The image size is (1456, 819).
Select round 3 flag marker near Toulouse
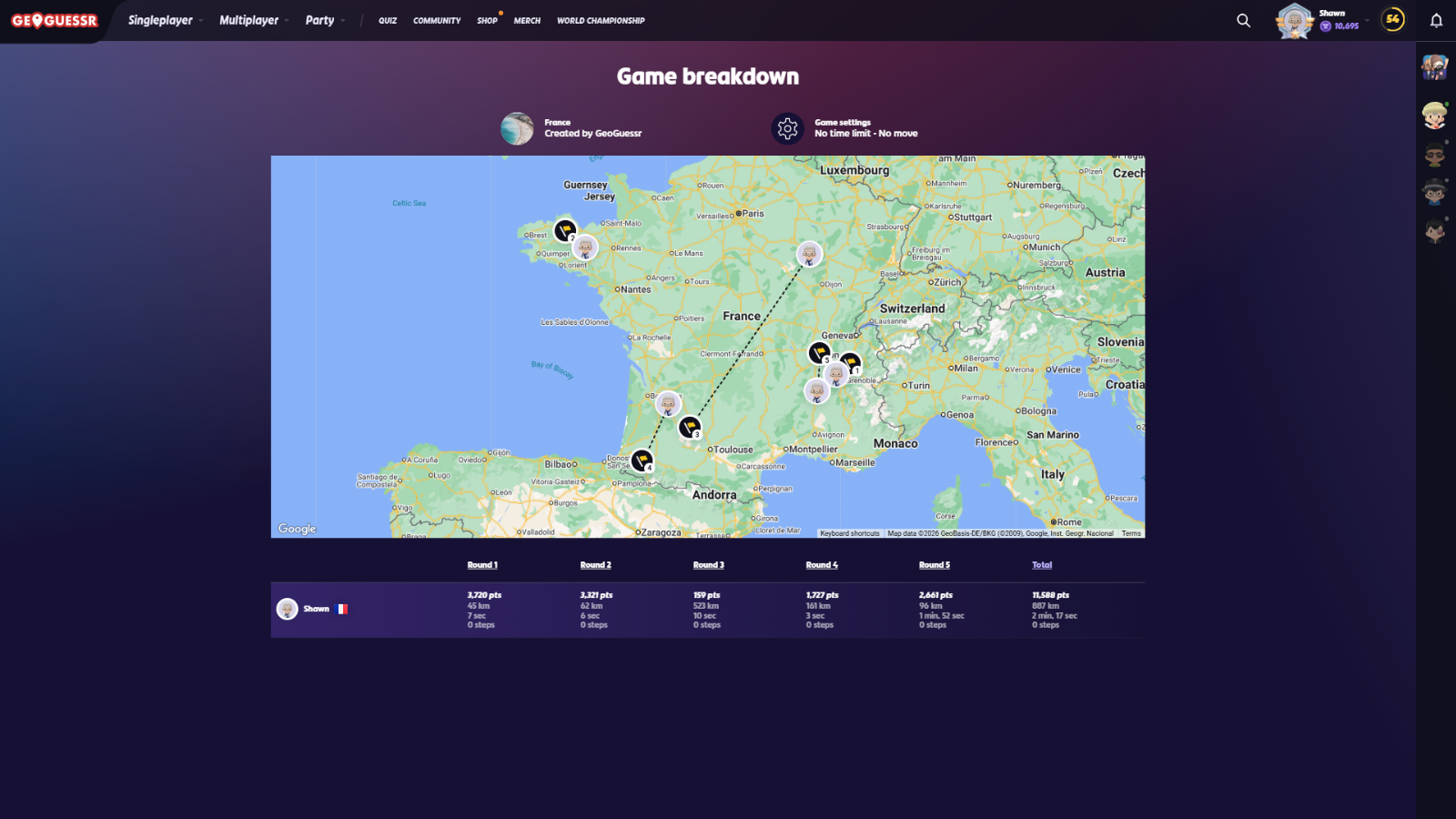pyautogui.click(x=690, y=426)
